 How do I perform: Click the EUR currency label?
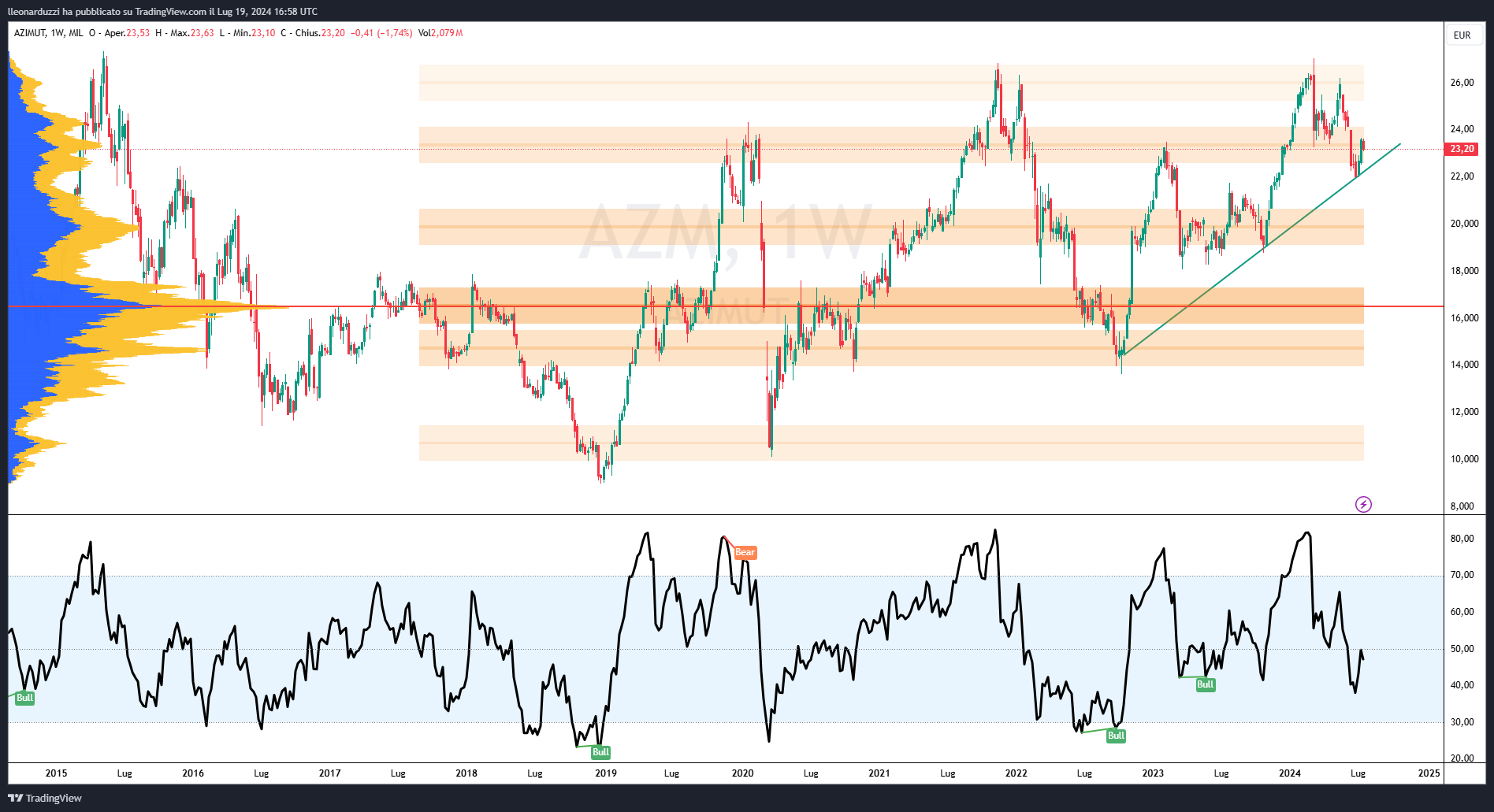pos(1462,35)
